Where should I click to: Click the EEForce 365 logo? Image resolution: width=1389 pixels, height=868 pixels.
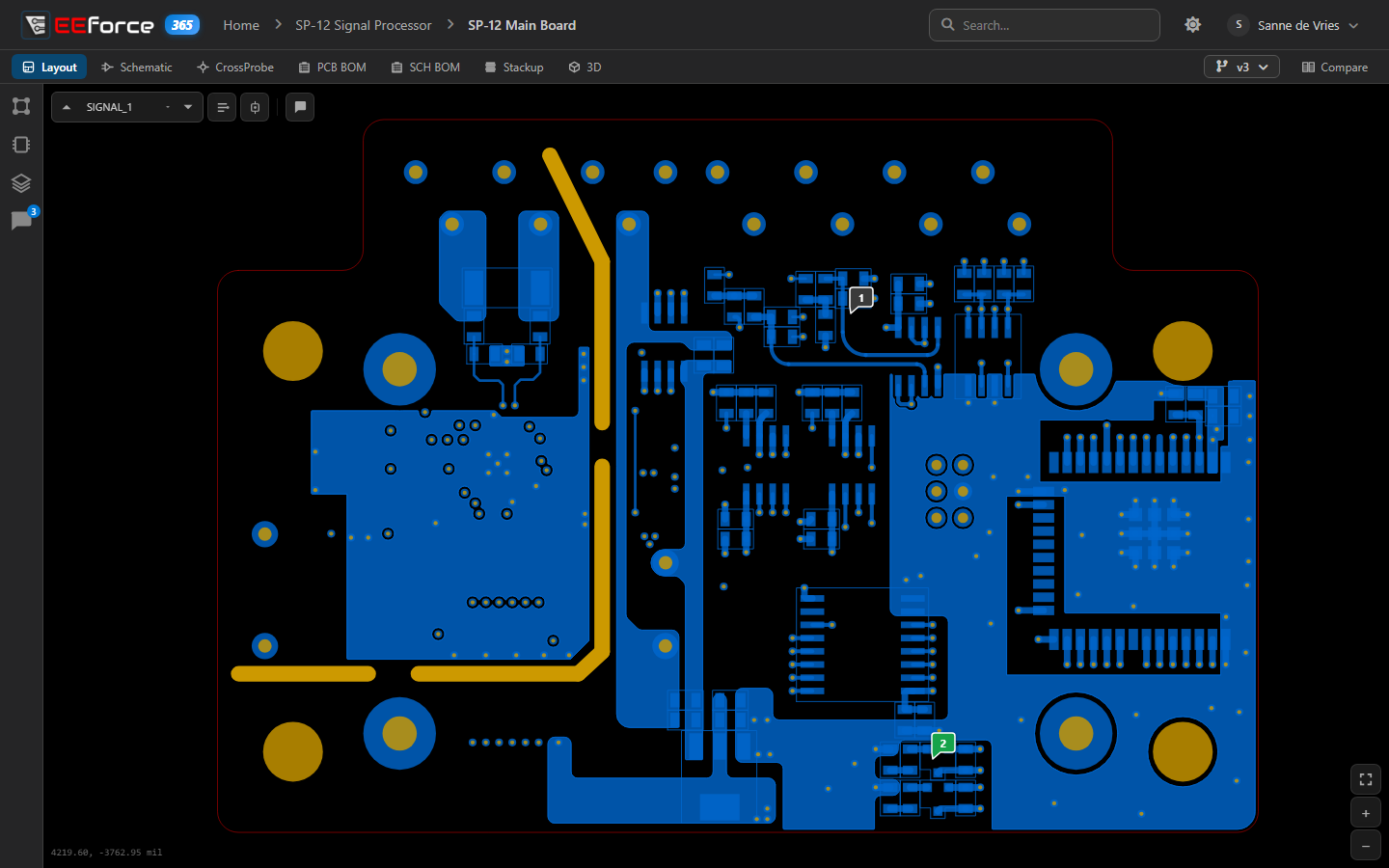click(111, 25)
